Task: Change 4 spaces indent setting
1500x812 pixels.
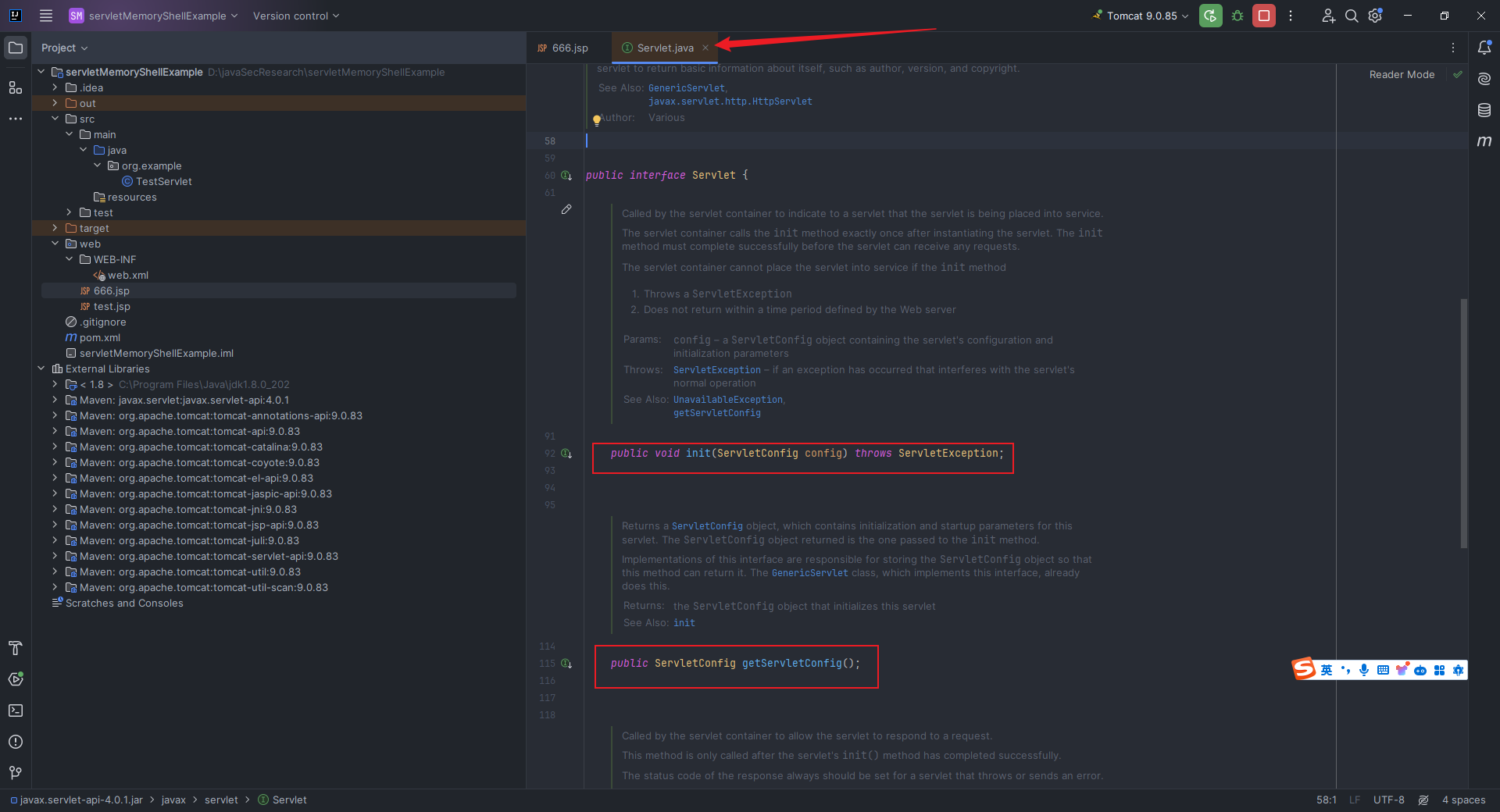Action: click(x=1463, y=800)
